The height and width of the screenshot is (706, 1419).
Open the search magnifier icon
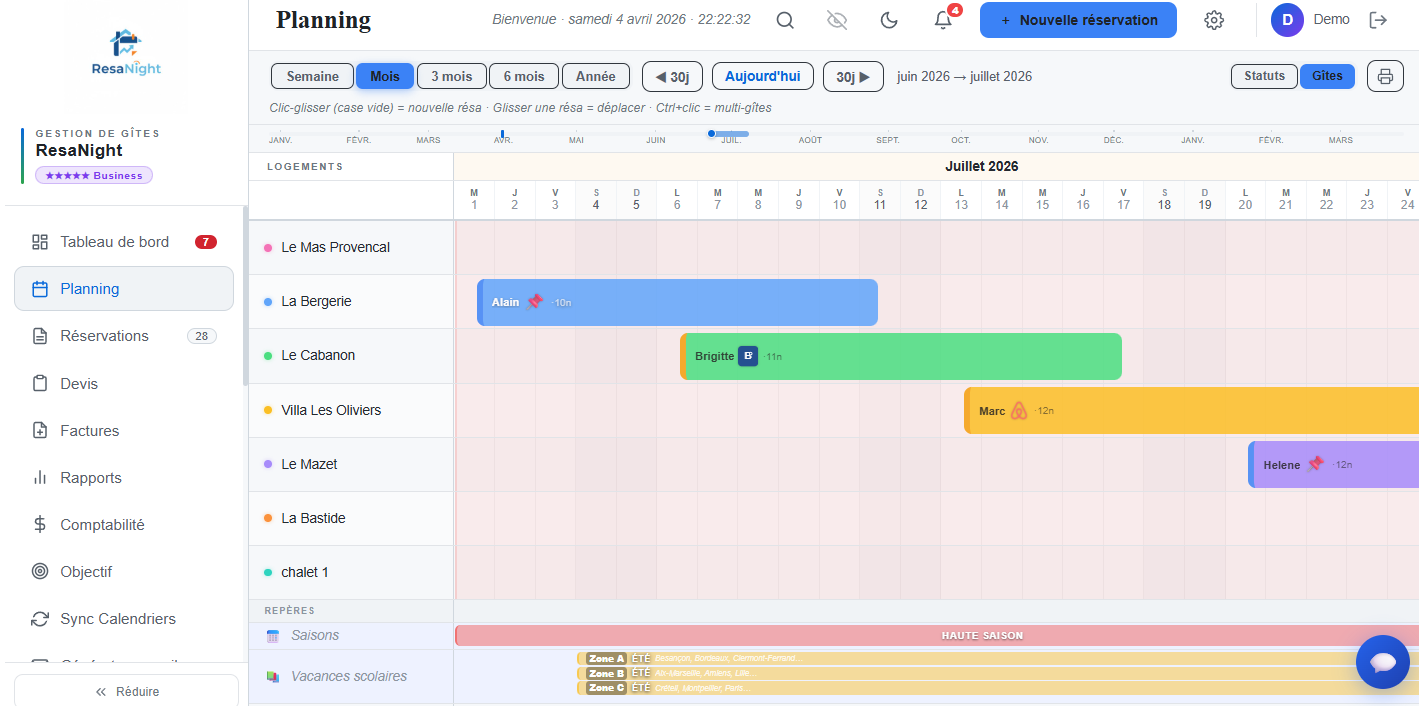[x=785, y=20]
